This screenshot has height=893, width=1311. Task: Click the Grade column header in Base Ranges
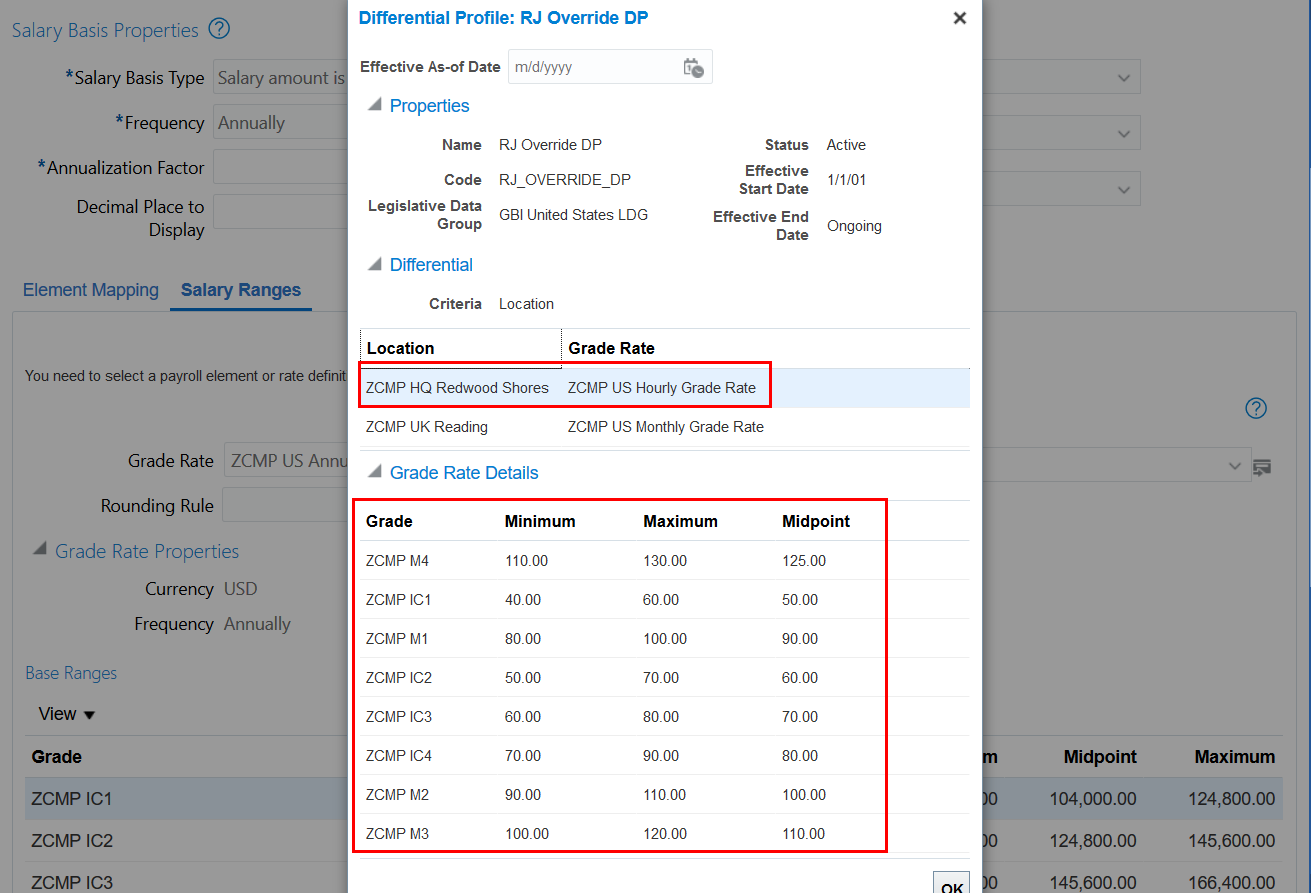pos(57,757)
